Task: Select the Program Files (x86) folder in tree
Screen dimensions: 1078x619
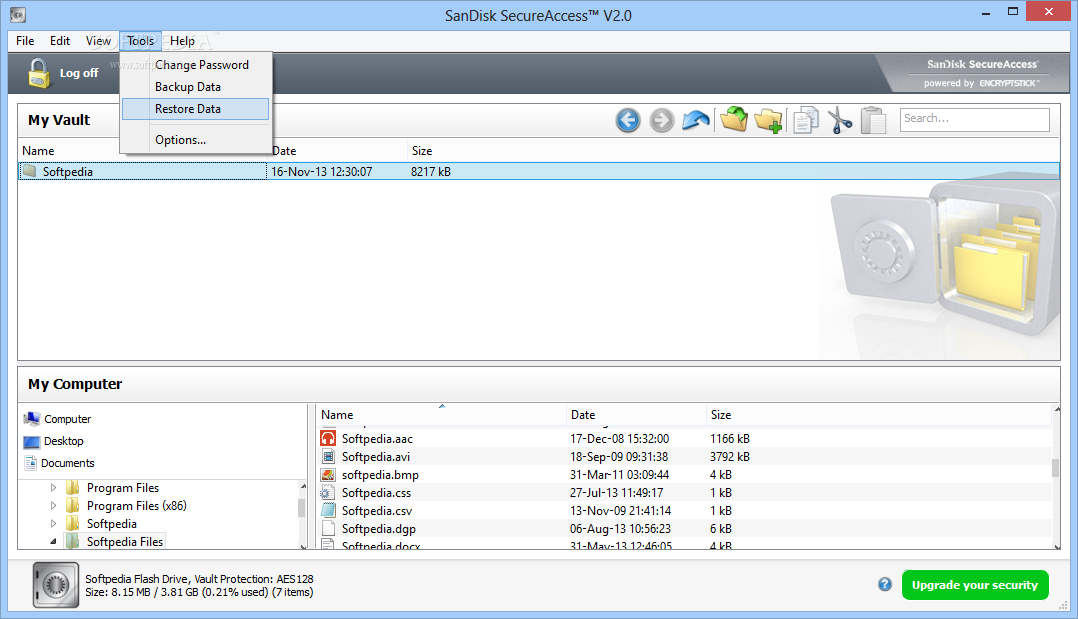Action: tap(136, 506)
